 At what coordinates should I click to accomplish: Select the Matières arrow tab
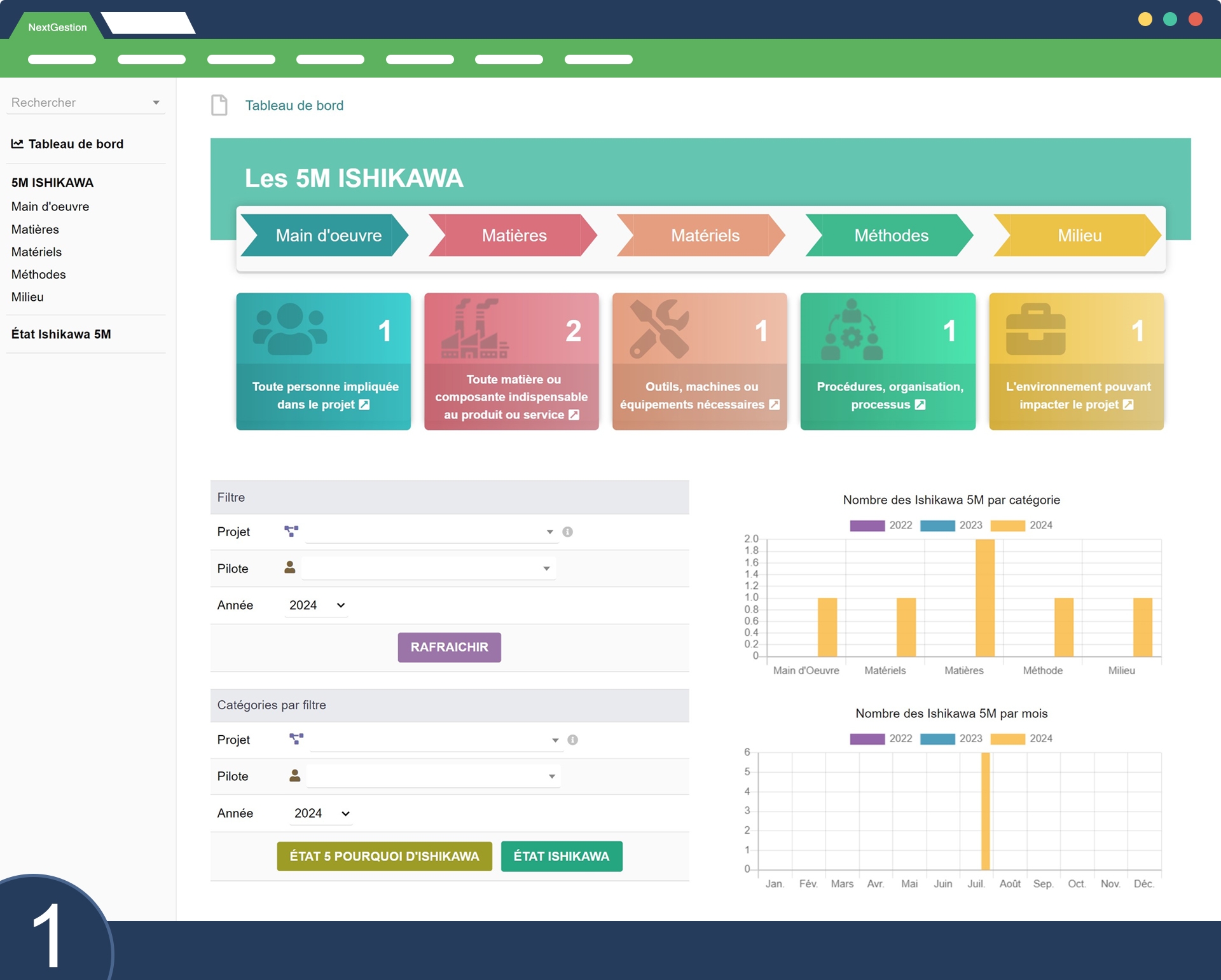[x=513, y=235]
